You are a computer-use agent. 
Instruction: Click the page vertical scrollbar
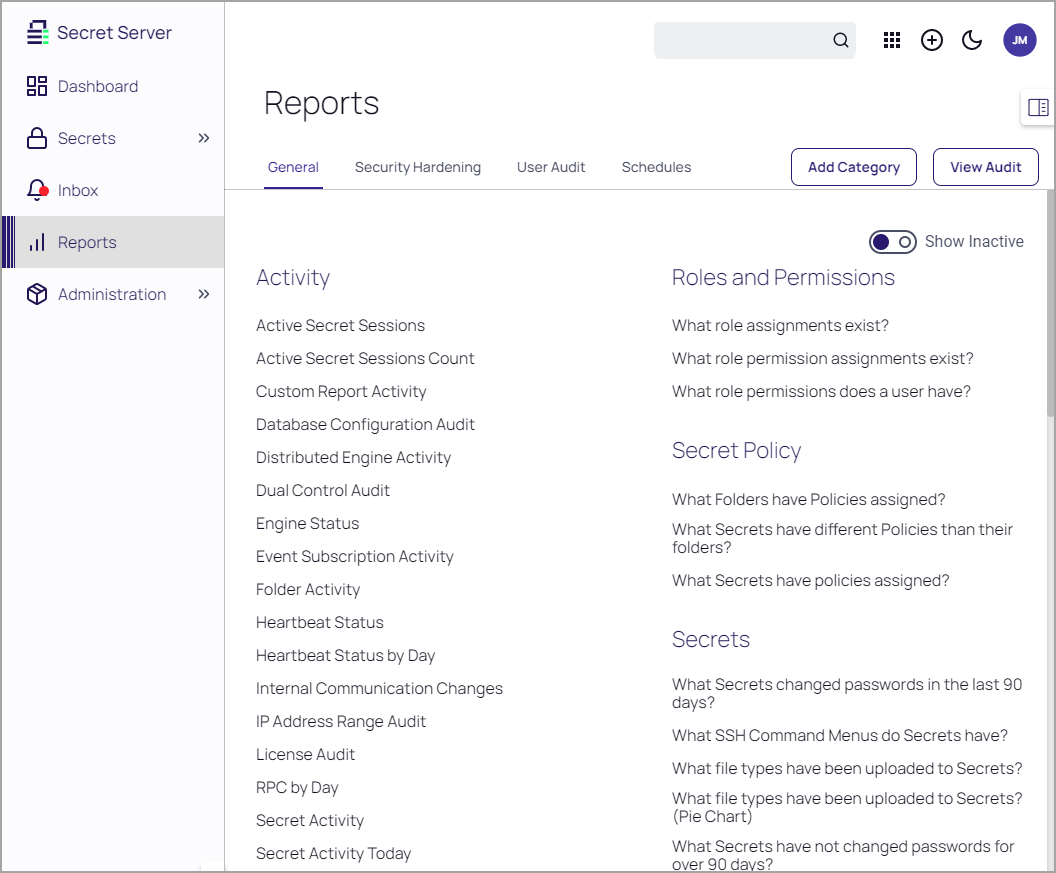(x=1050, y=300)
